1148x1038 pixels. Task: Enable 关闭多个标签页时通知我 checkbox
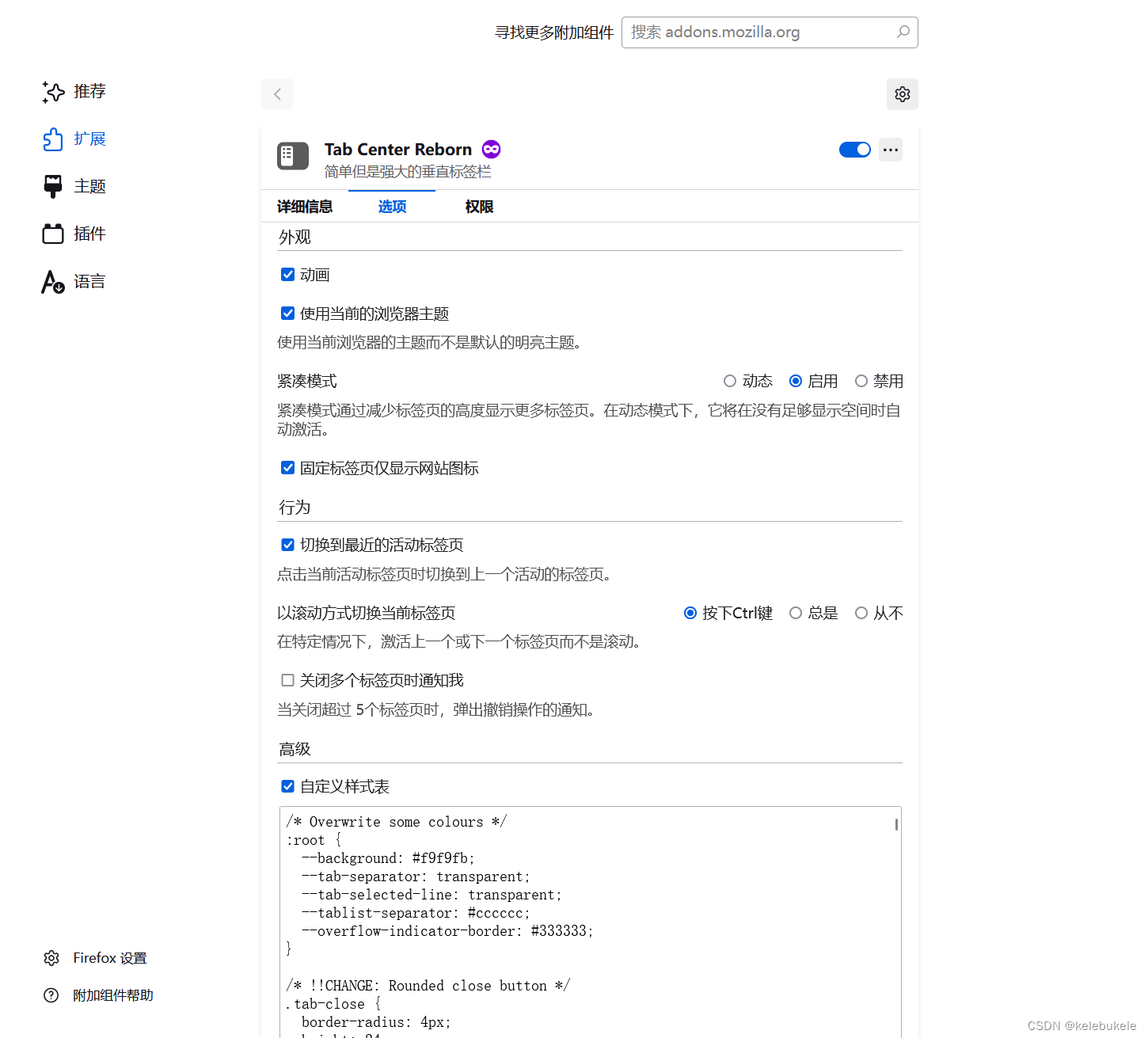click(288, 680)
